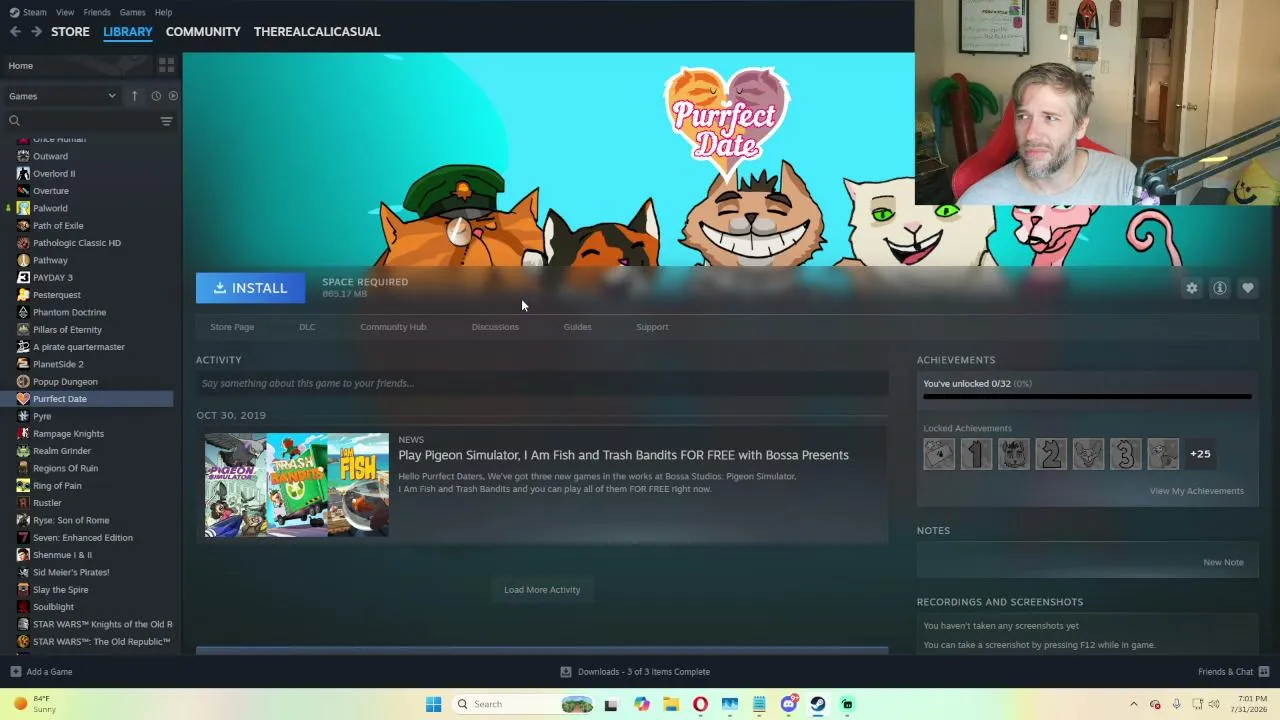The height and width of the screenshot is (720, 1280).
Task: Open the Support link
Action: coord(652,327)
